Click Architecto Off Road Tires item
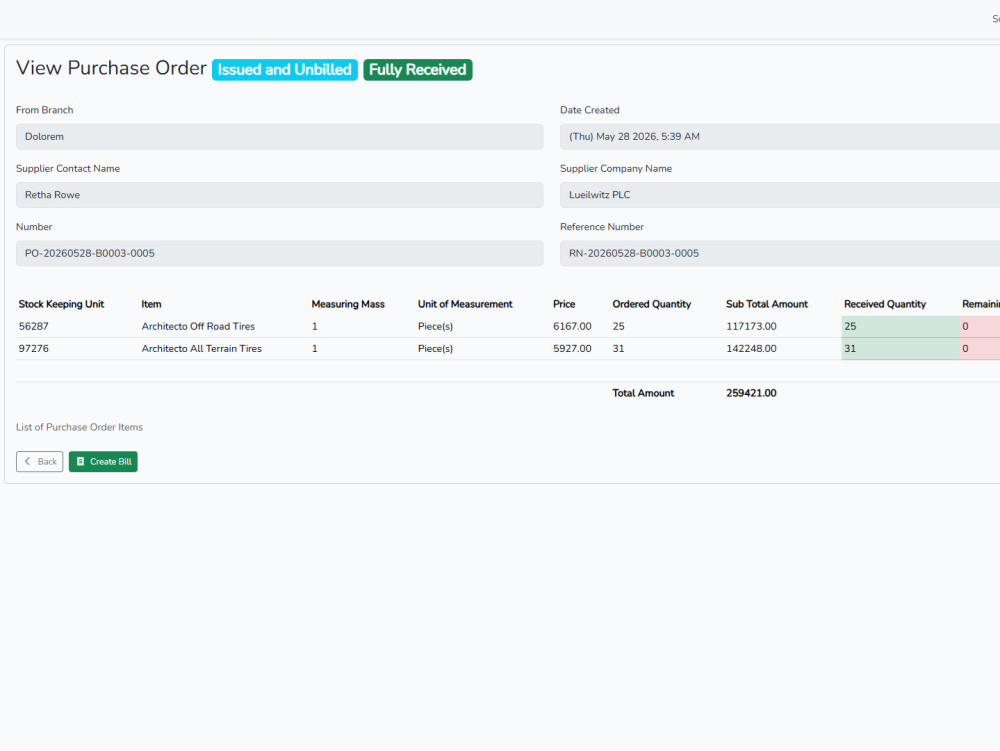Viewport: 1000px width, 751px height. 198,326
